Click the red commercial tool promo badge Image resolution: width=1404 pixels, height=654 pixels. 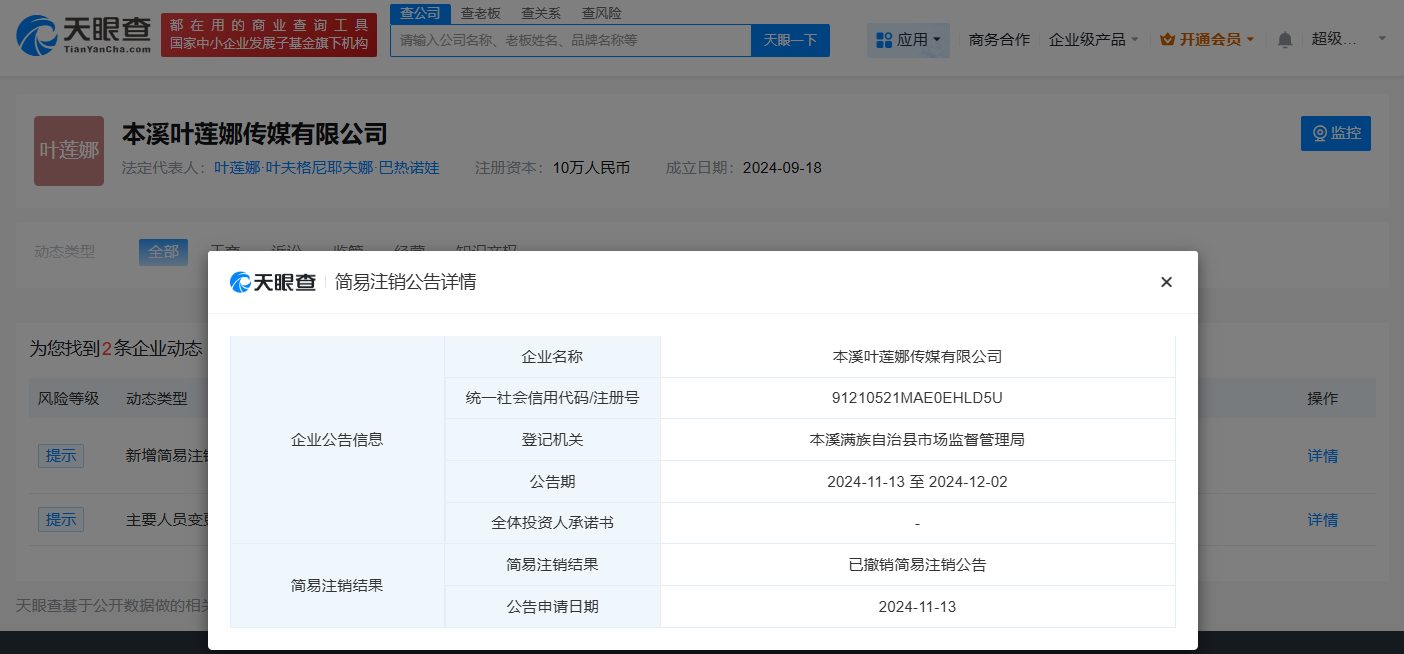[268, 33]
